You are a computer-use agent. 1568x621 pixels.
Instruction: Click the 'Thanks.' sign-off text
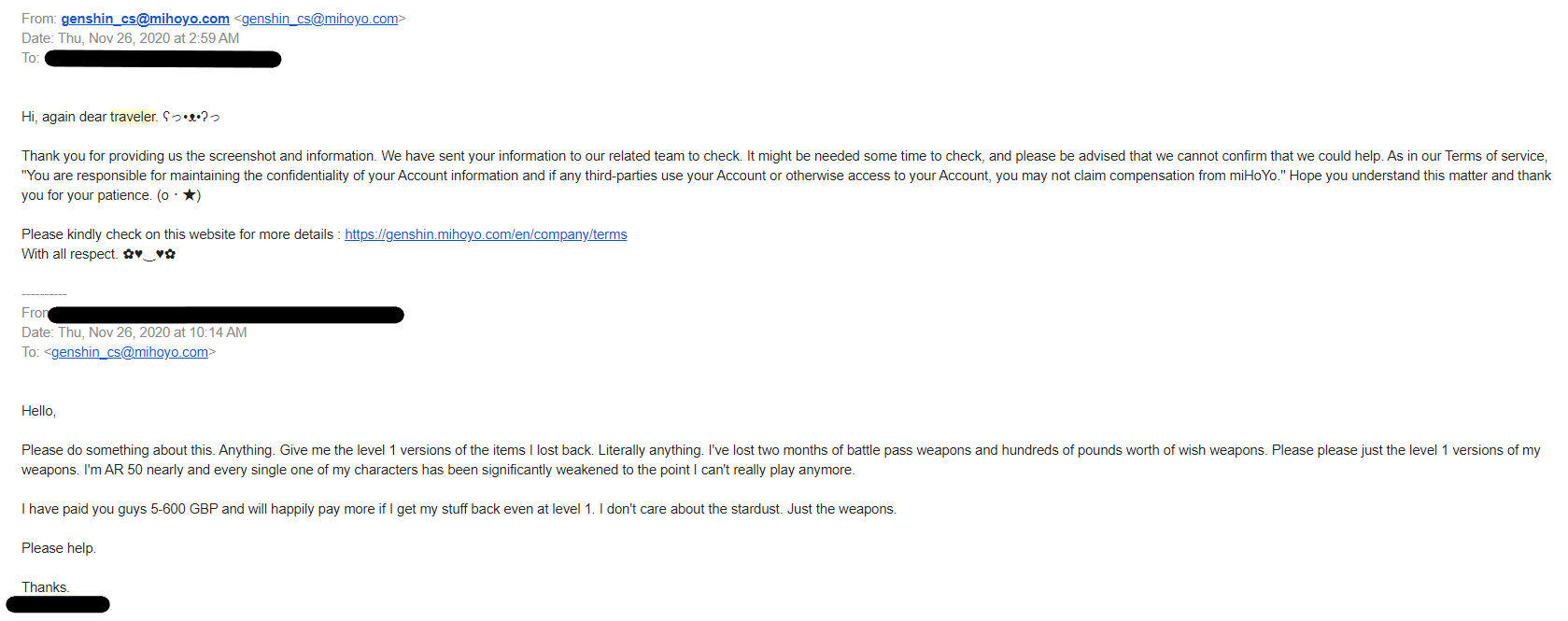pos(46,587)
